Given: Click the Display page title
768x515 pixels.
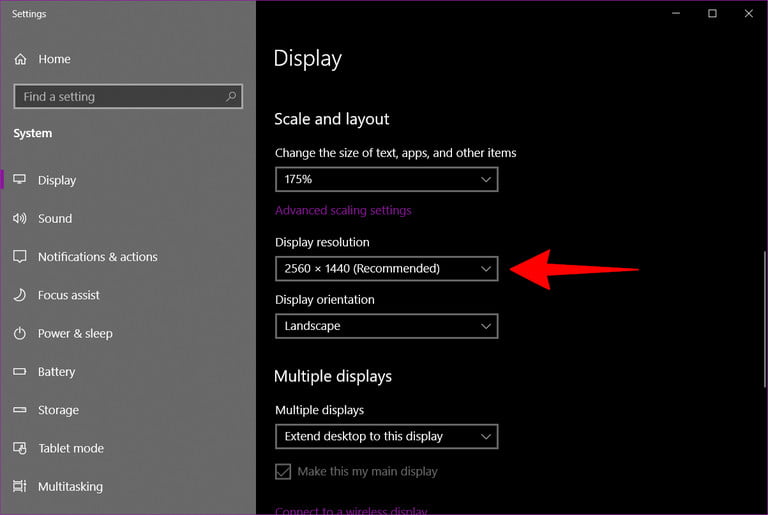Looking at the screenshot, I should click(x=308, y=59).
